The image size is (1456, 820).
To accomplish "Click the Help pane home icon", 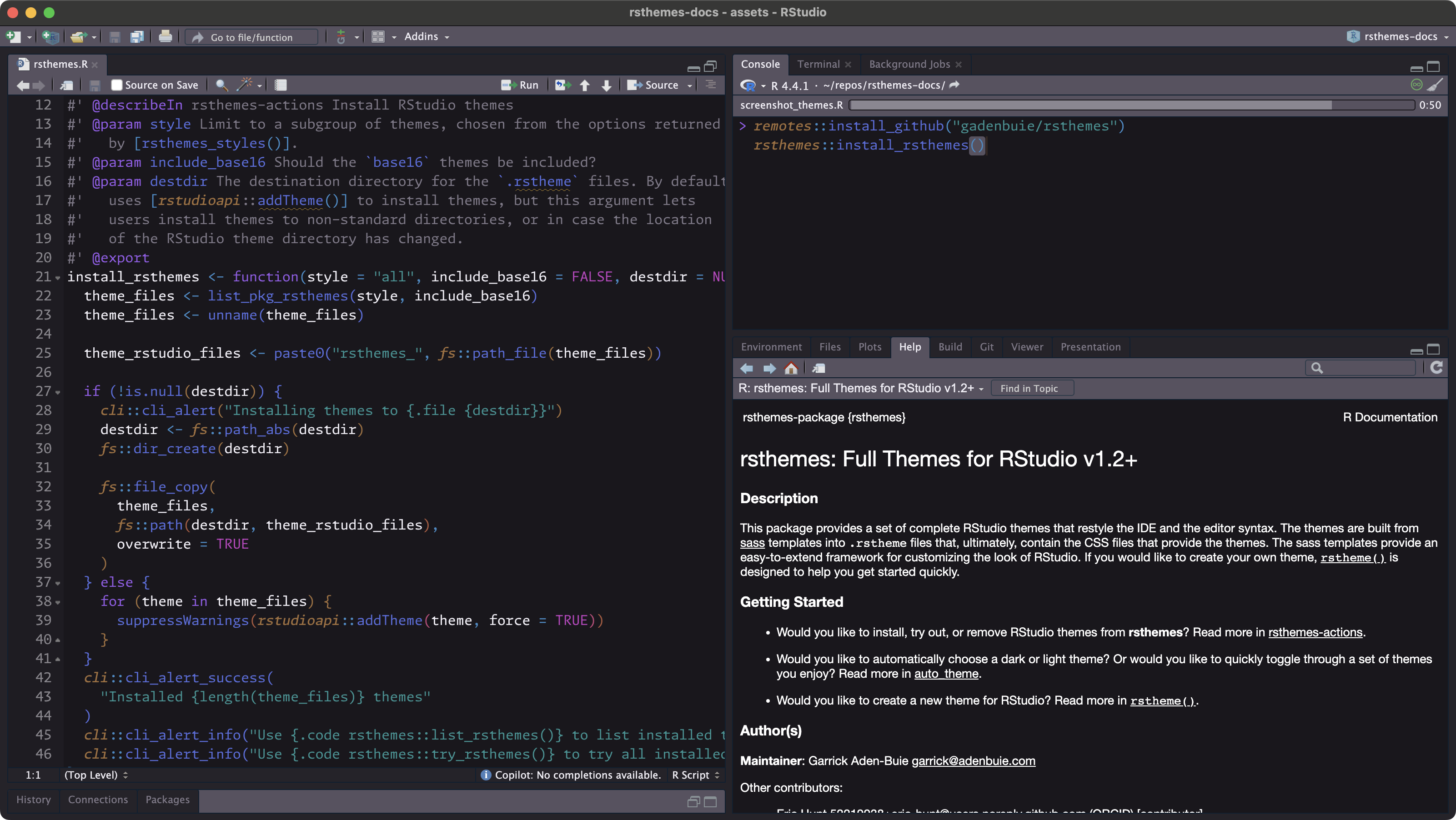I will (x=791, y=369).
